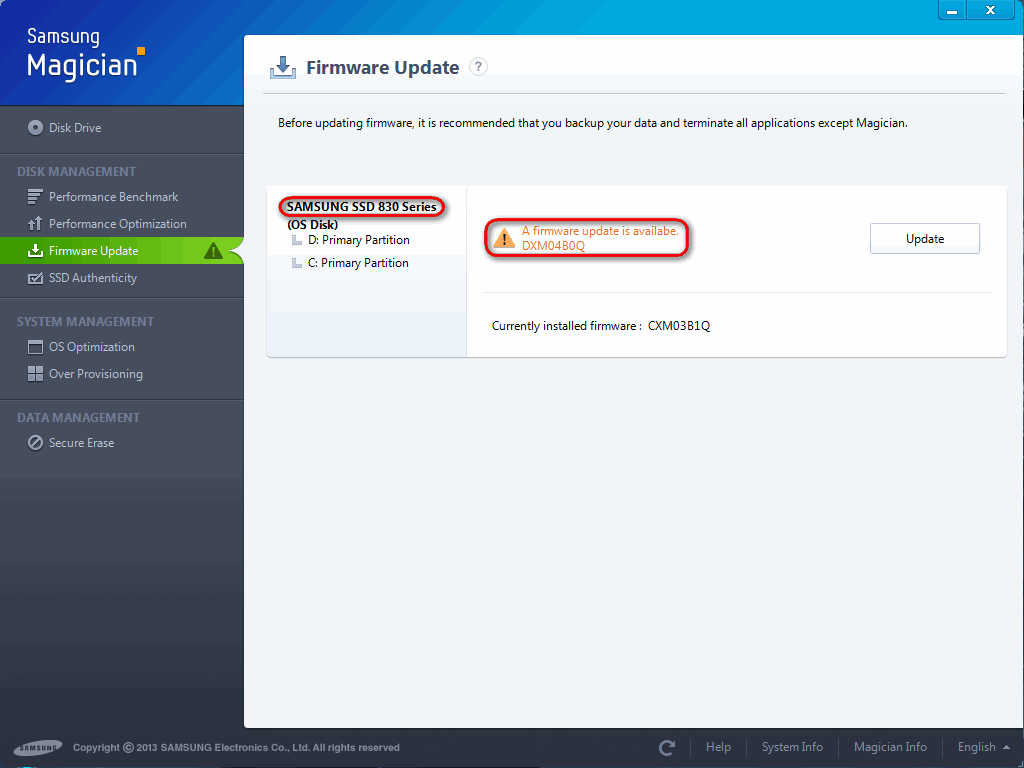The image size is (1024, 768).
Task: Click the Performance Benchmark bars icon
Action: 35,197
